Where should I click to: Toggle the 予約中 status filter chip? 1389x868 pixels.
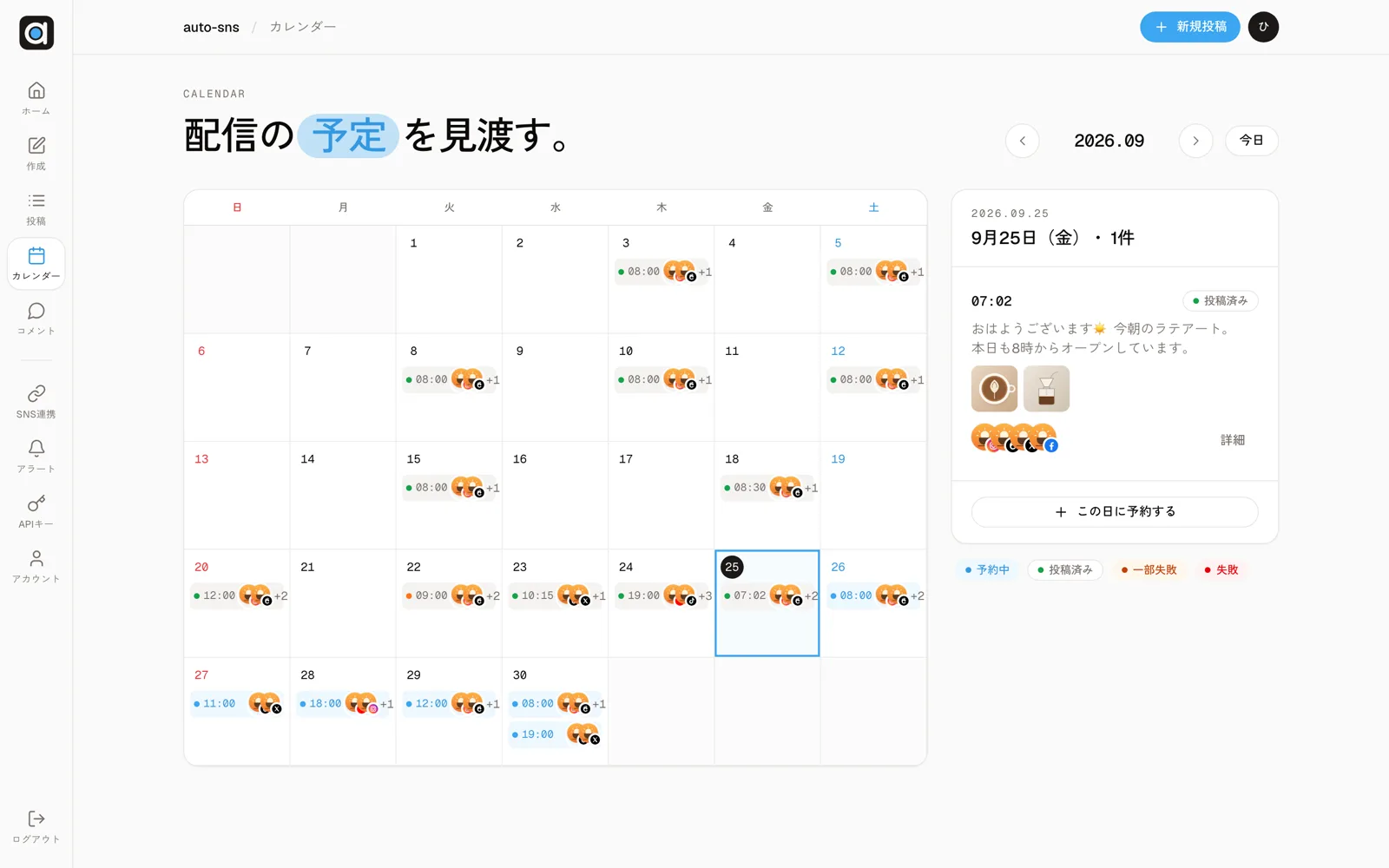[x=987, y=570]
